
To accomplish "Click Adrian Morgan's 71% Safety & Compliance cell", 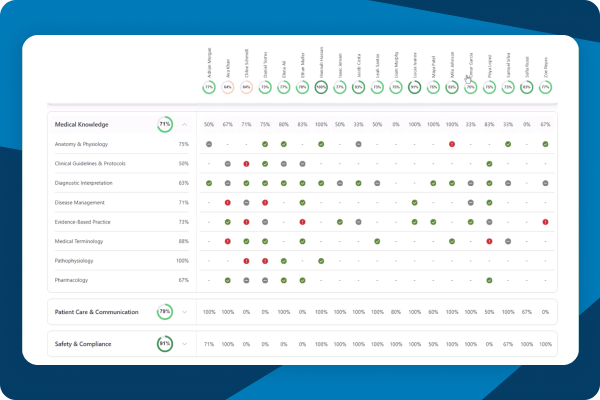I will [x=209, y=344].
